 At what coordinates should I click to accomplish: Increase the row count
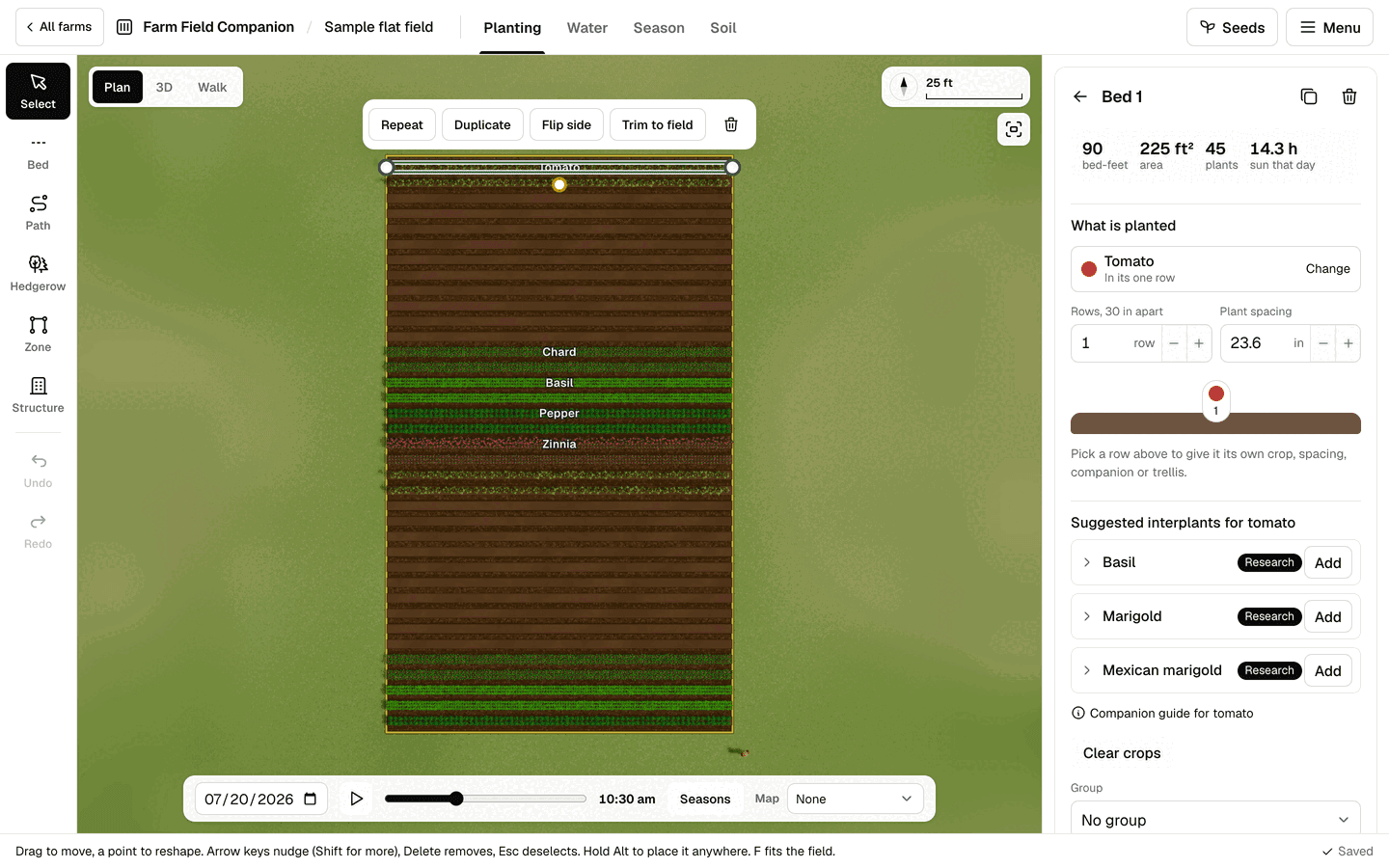[x=1199, y=343]
